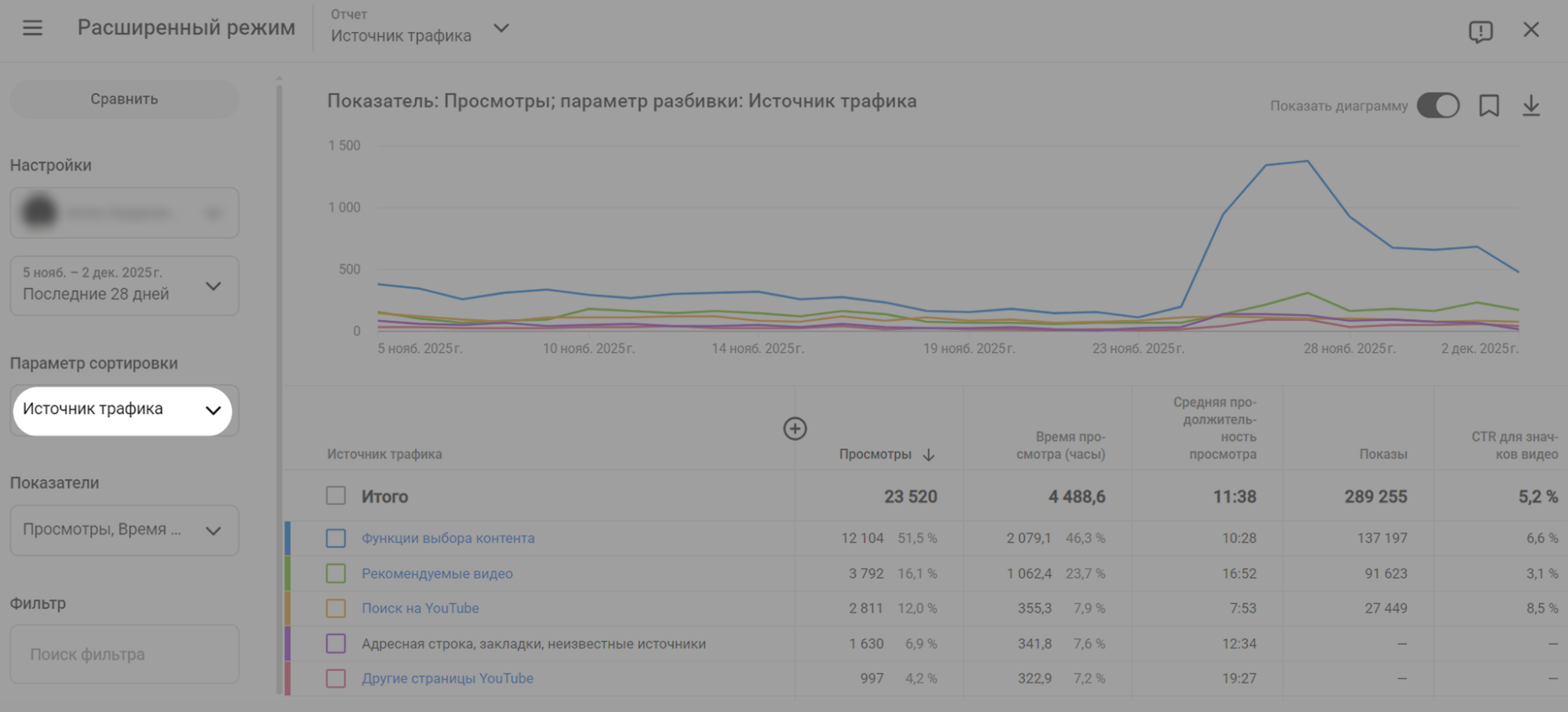Add a metric column with plus icon
Viewport: 1568px width, 712px height.
(795, 428)
